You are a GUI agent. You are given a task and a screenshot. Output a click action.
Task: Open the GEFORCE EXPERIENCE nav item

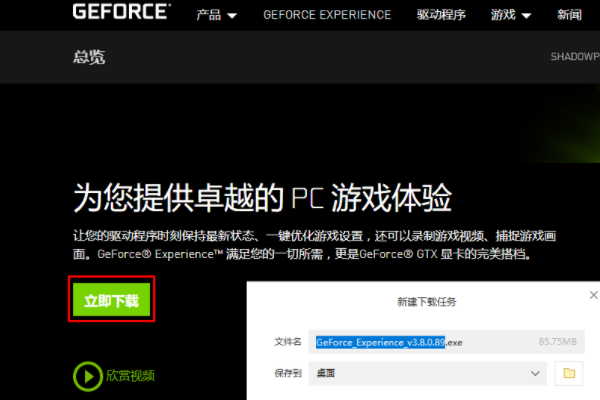(x=327, y=15)
